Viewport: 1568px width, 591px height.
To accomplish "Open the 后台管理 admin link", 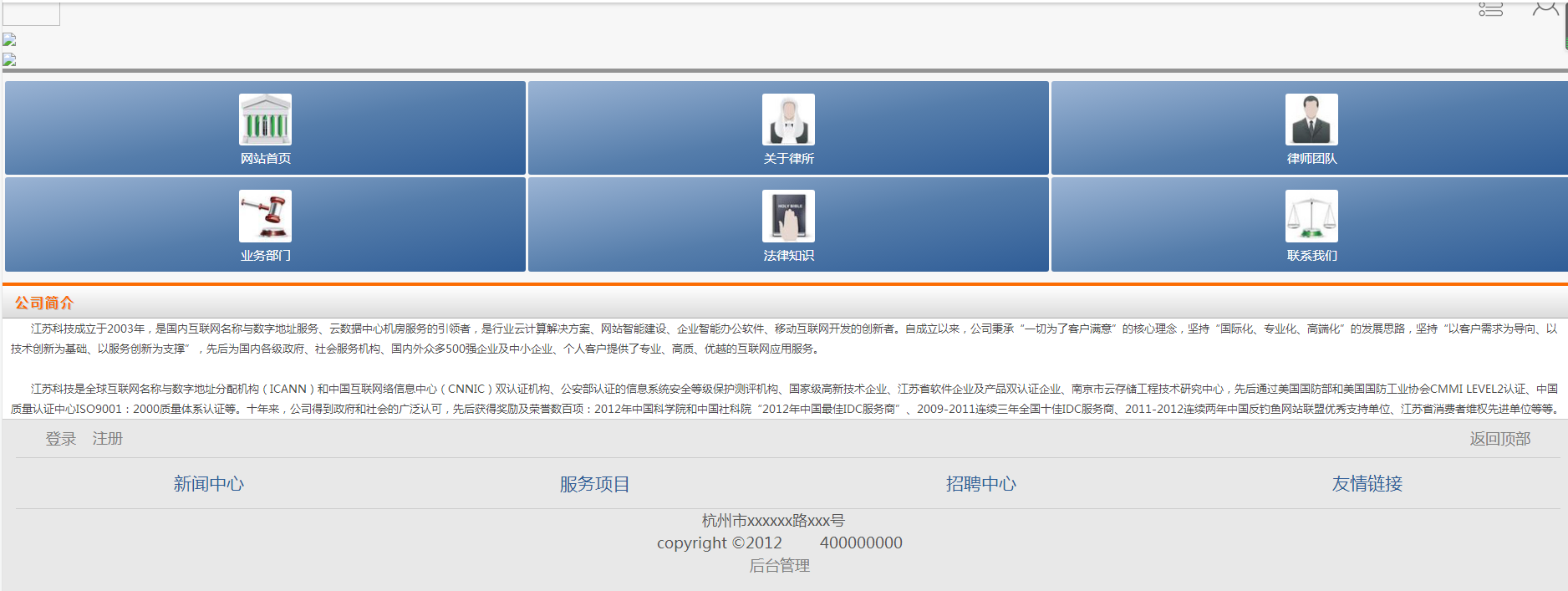I will coord(779,566).
